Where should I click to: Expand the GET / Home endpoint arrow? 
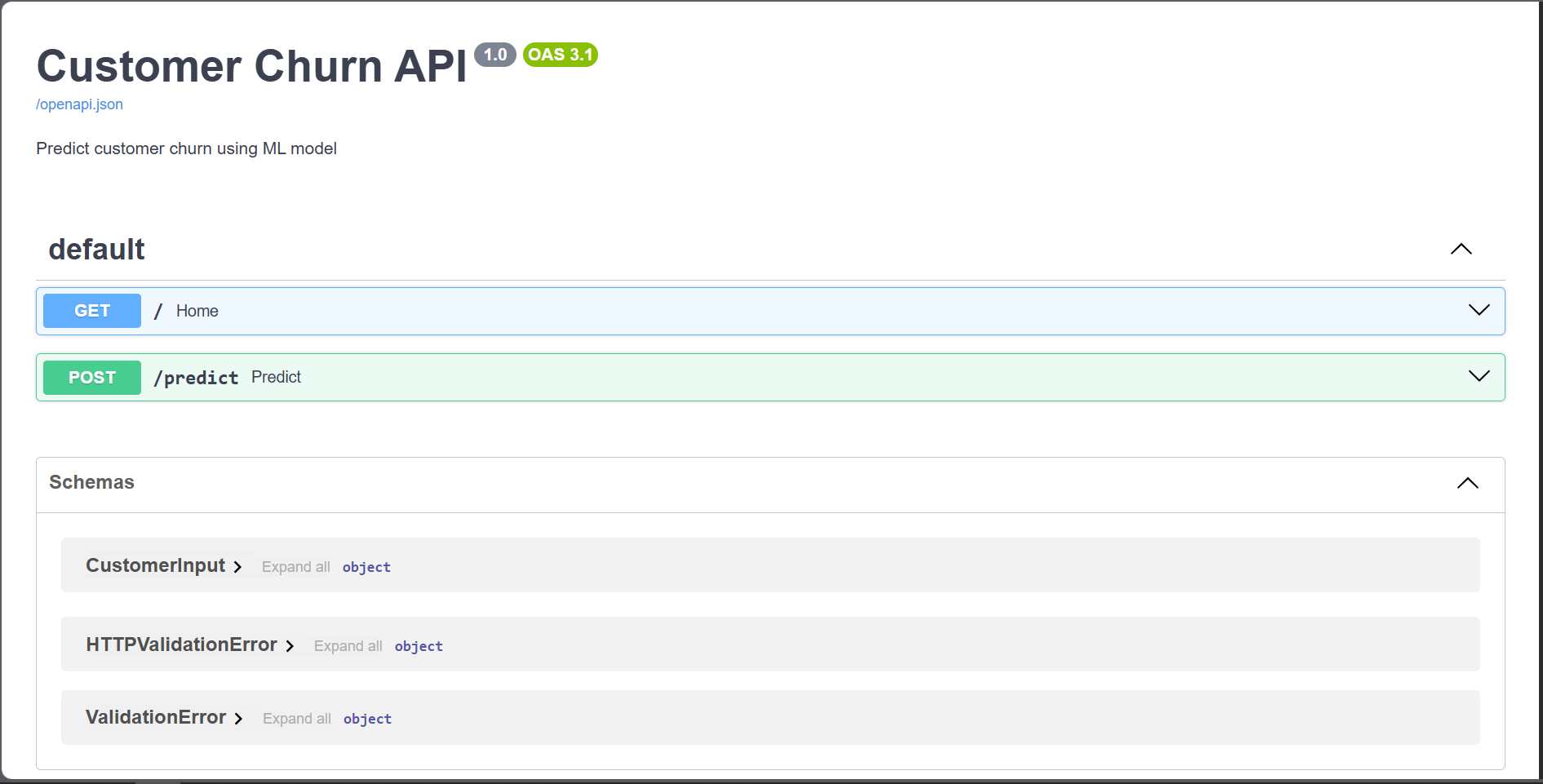click(x=1479, y=310)
